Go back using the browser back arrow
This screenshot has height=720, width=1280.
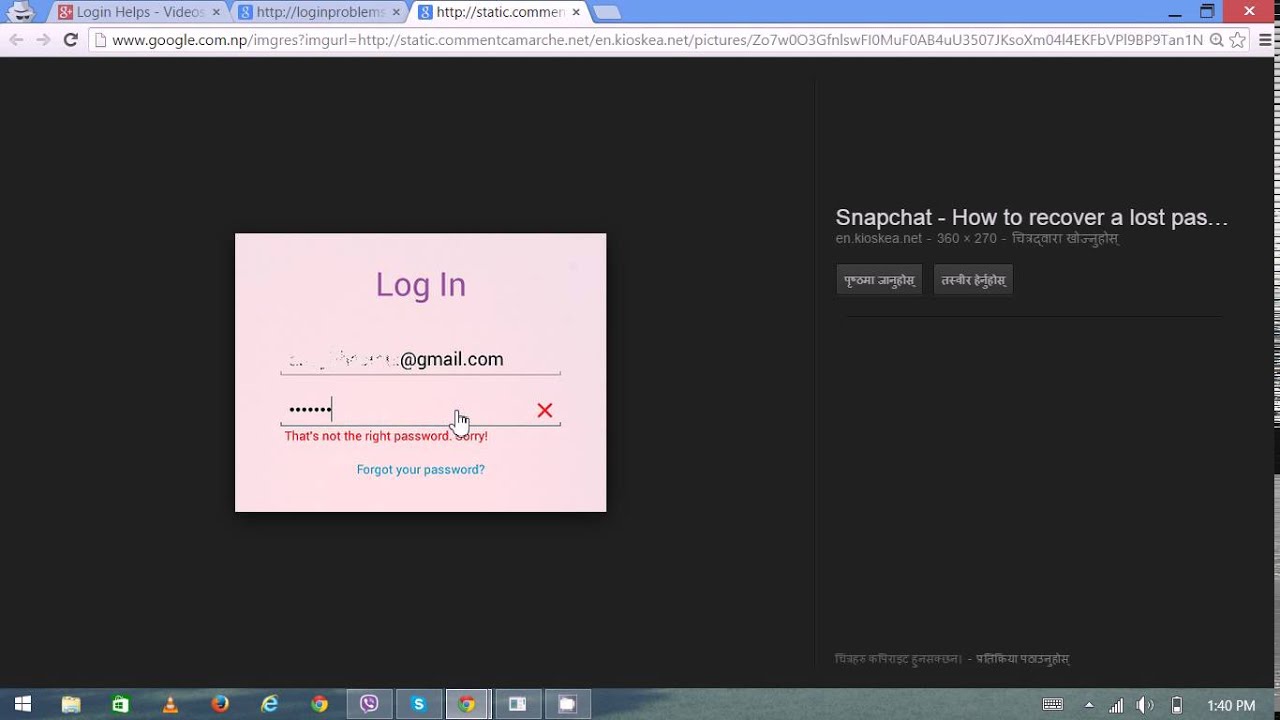pyautogui.click(x=16, y=40)
